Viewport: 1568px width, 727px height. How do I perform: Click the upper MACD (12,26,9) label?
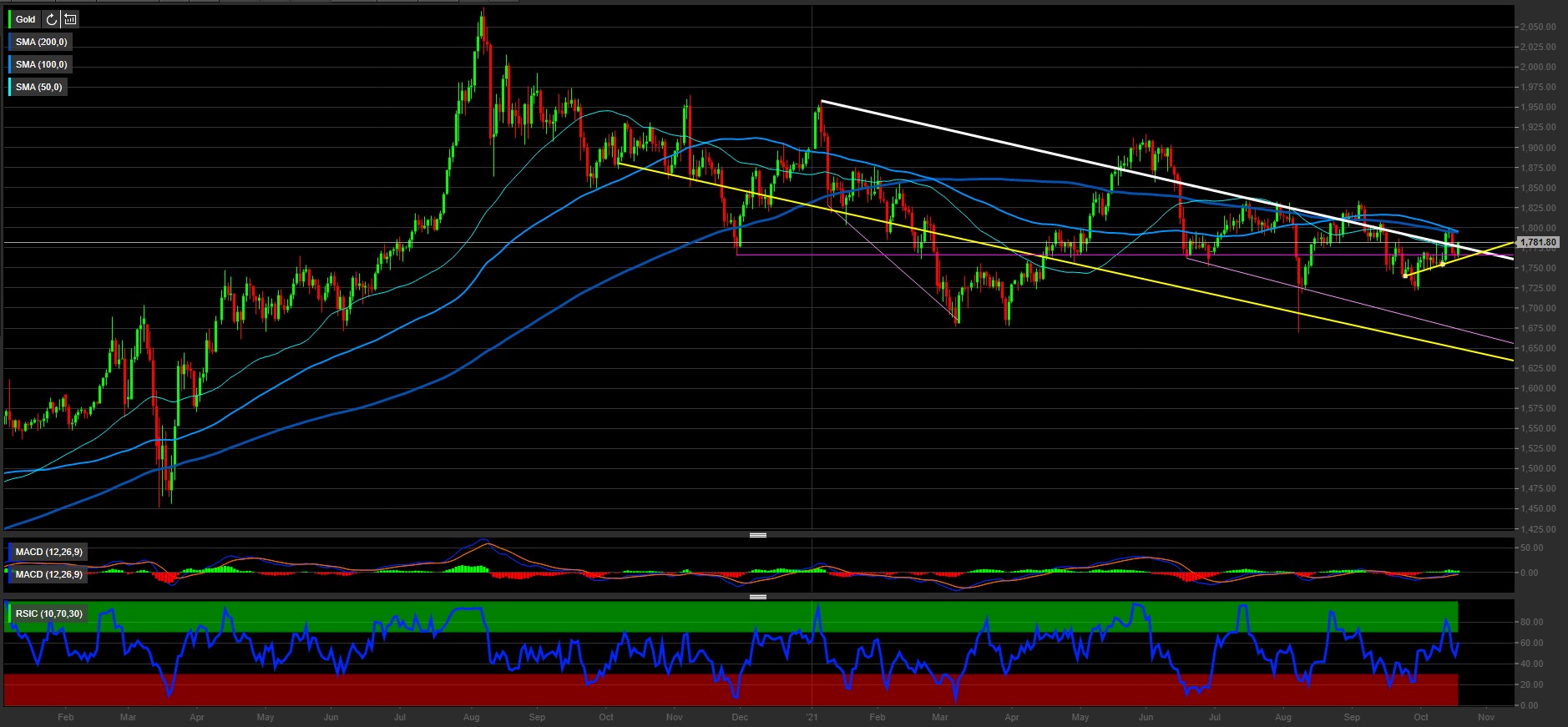coord(48,552)
